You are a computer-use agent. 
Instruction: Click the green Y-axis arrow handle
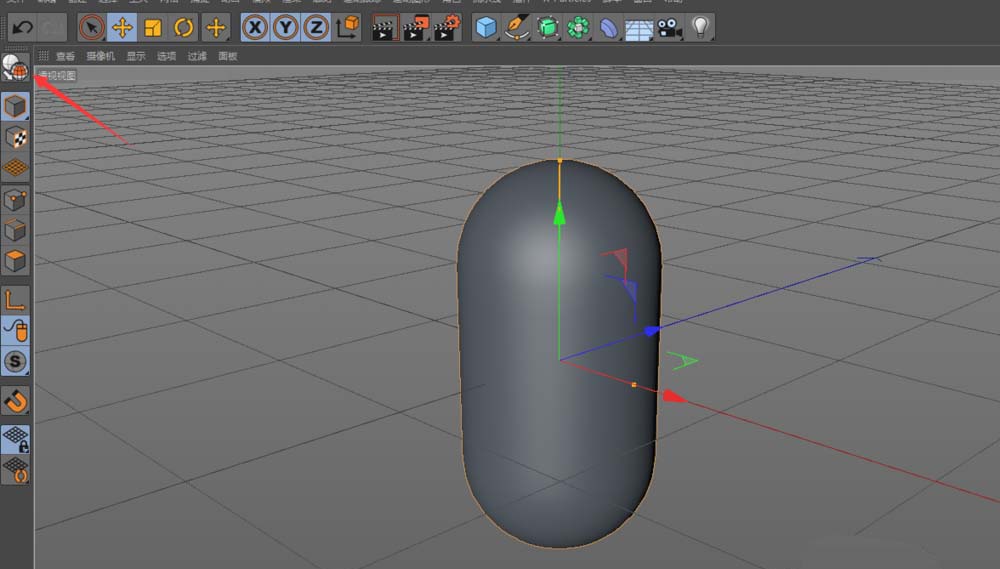click(559, 212)
